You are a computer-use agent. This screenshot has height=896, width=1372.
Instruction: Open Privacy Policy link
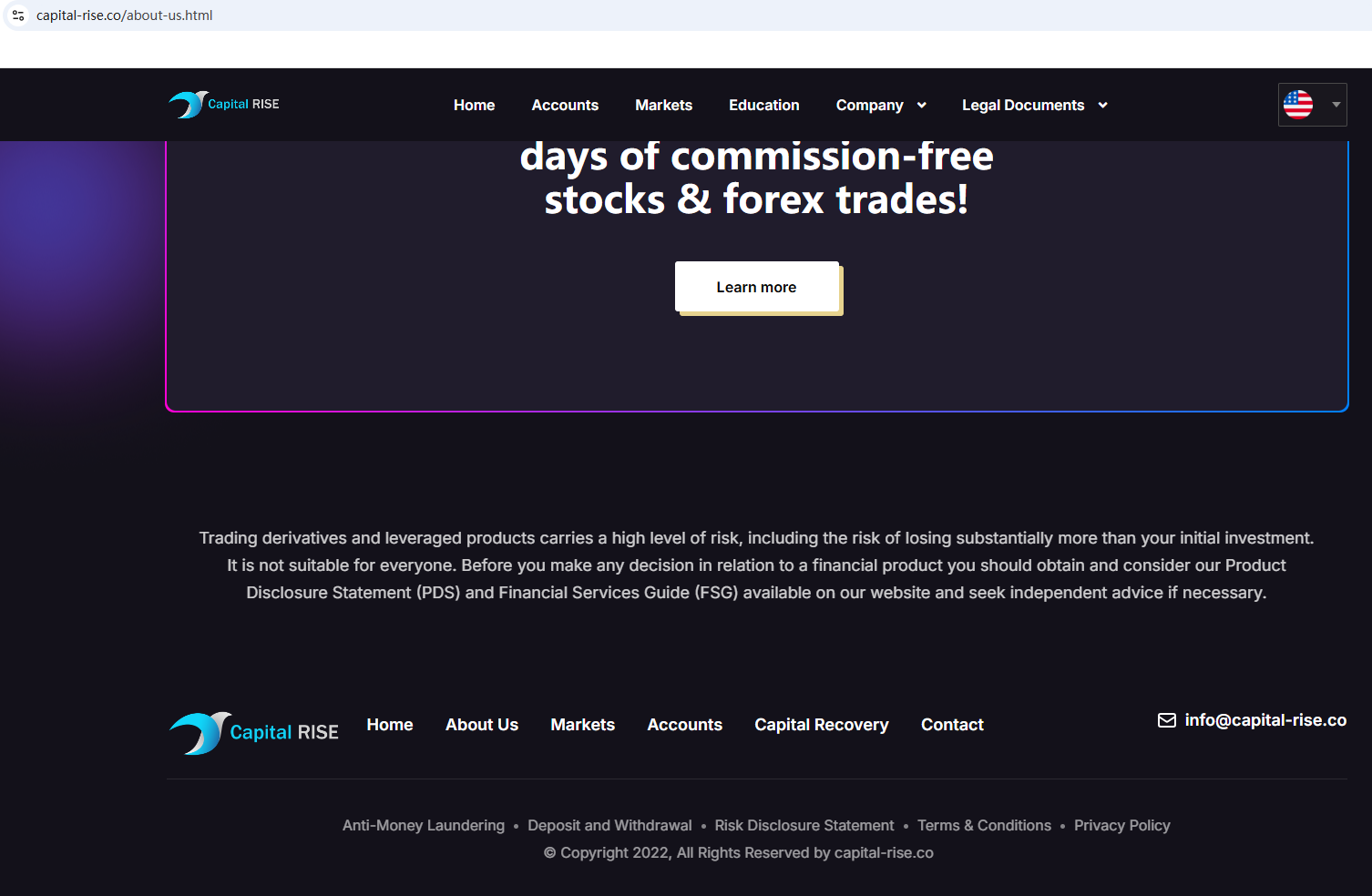pos(1122,826)
